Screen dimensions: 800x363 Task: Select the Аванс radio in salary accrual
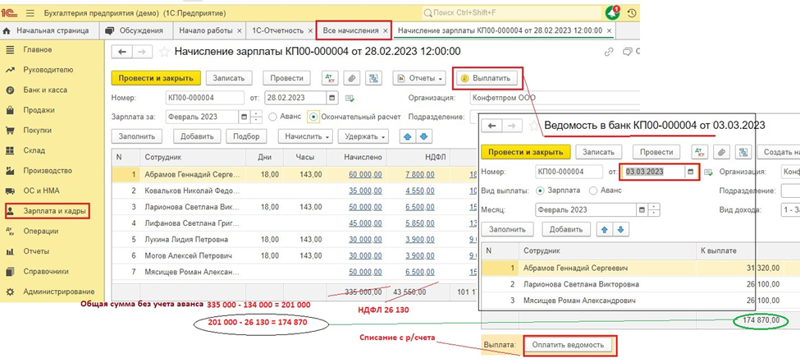pos(272,117)
